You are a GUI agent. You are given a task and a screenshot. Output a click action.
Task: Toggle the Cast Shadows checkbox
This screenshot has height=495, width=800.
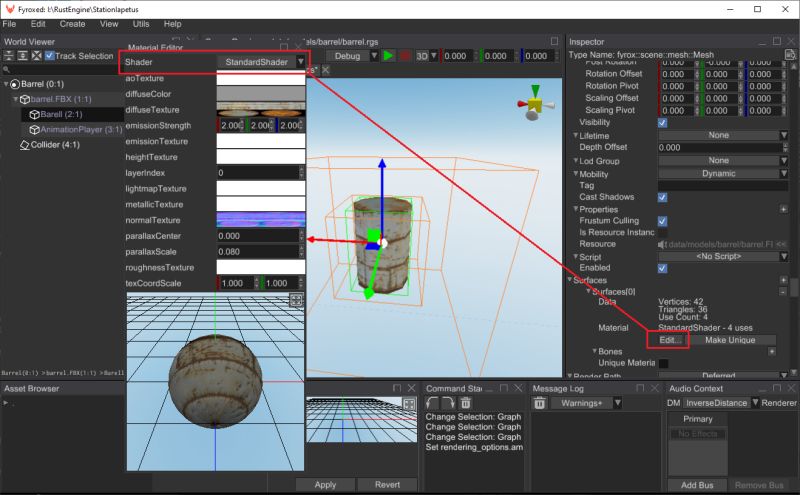(662, 197)
